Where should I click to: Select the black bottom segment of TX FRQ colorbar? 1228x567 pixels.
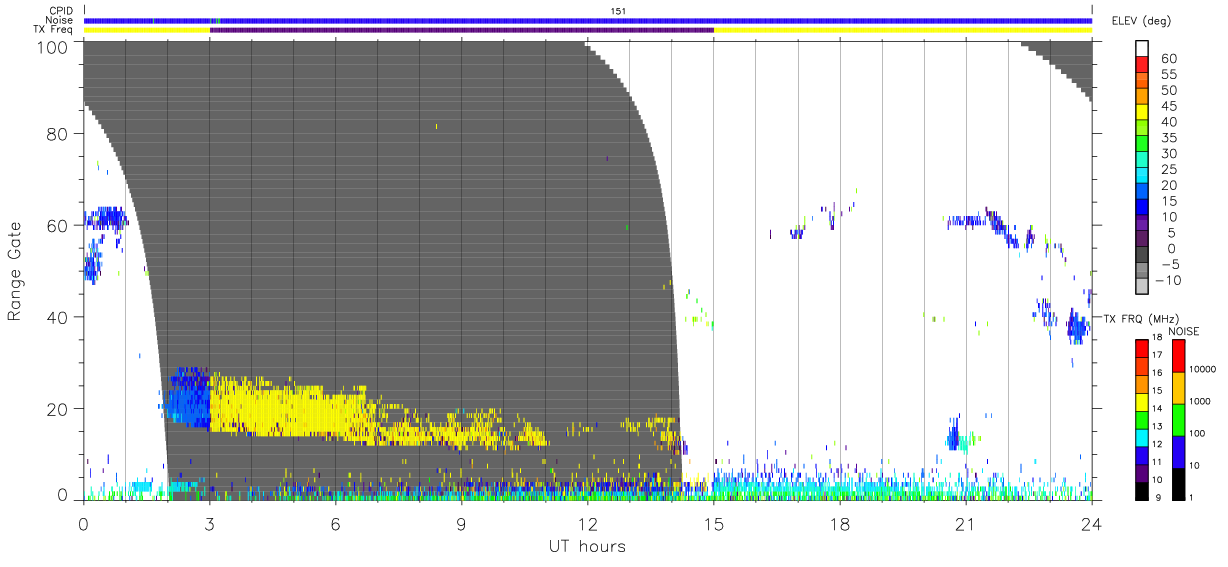tap(1141, 491)
